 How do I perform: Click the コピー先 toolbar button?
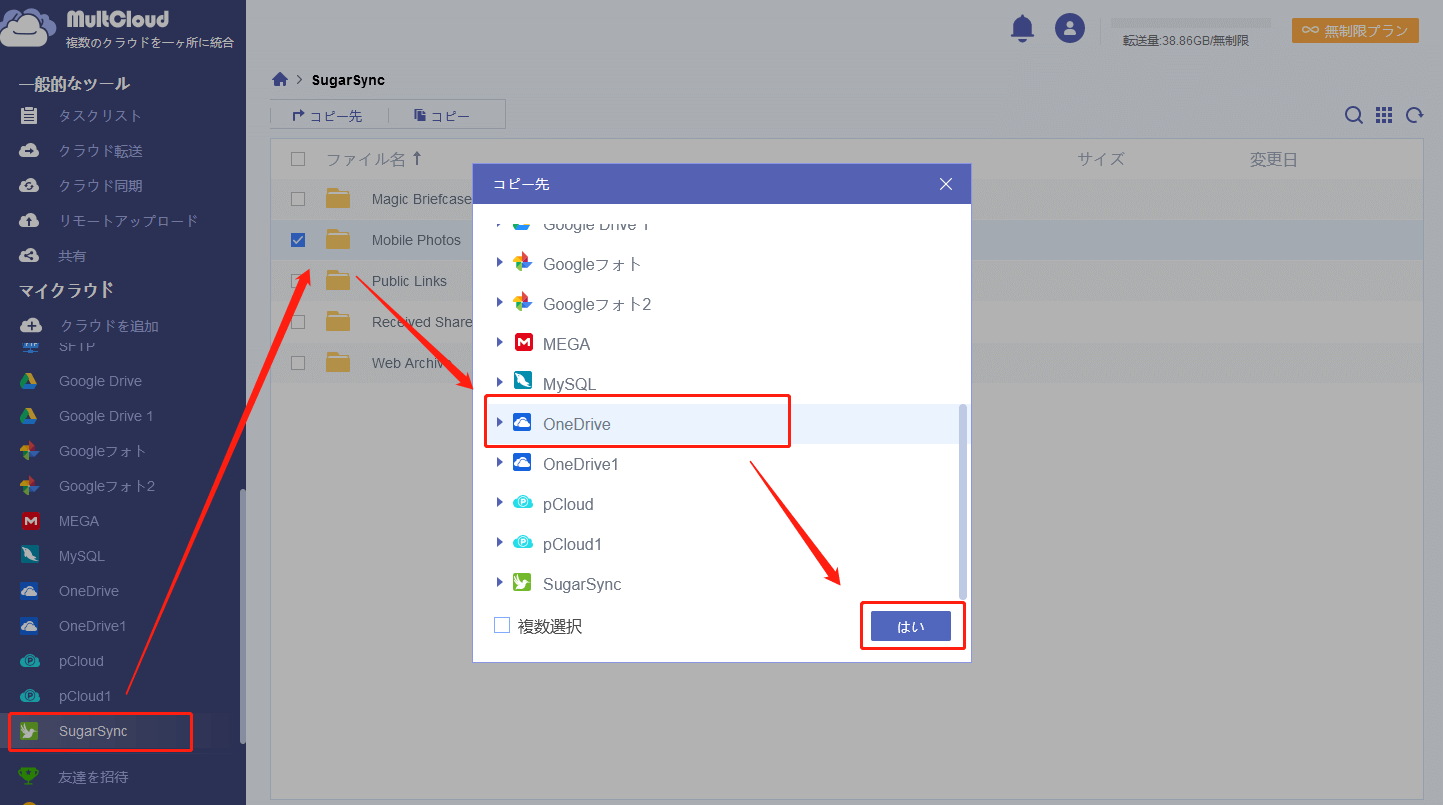point(327,116)
